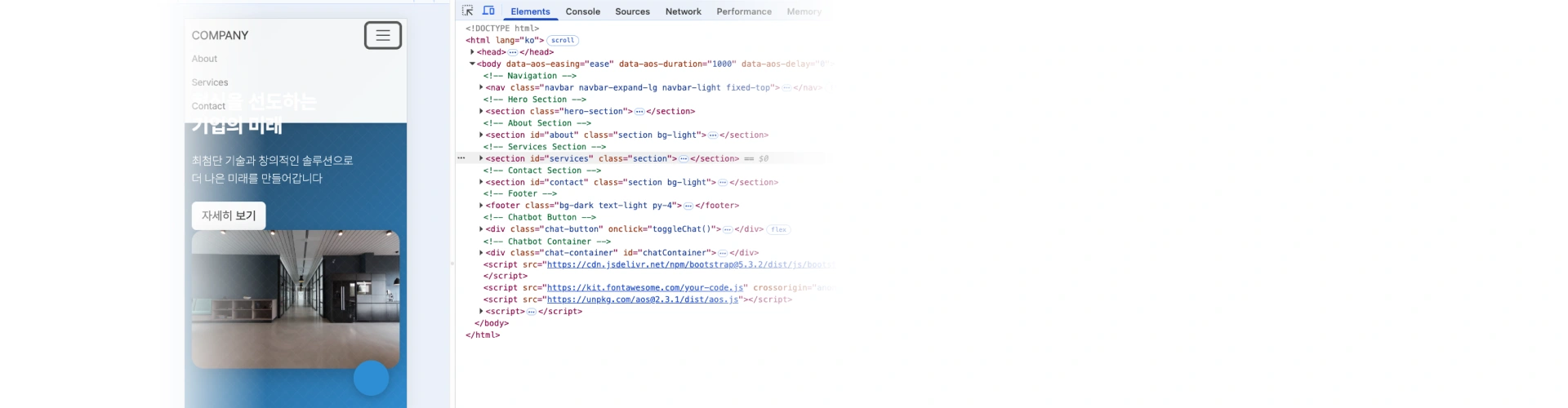Select the <!-- Services Section --> comment

[544, 147]
